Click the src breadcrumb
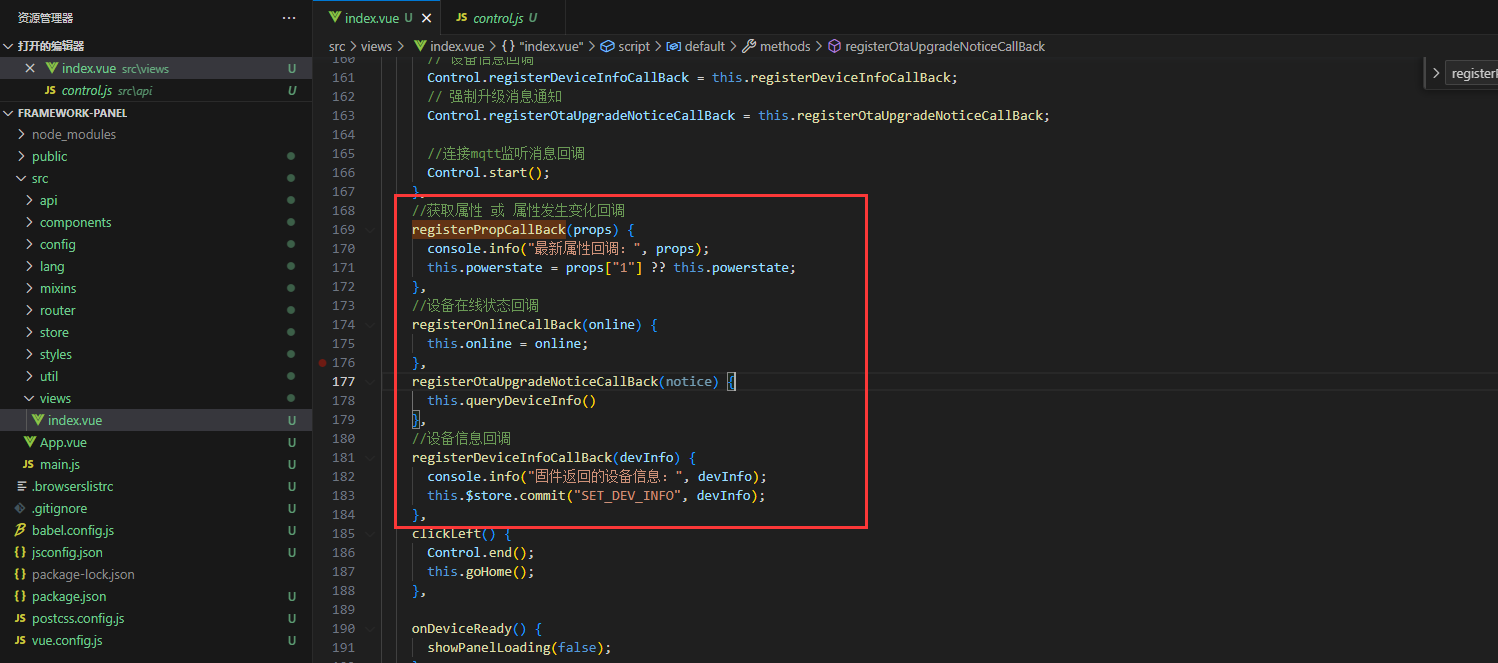1498x663 pixels. (x=337, y=46)
